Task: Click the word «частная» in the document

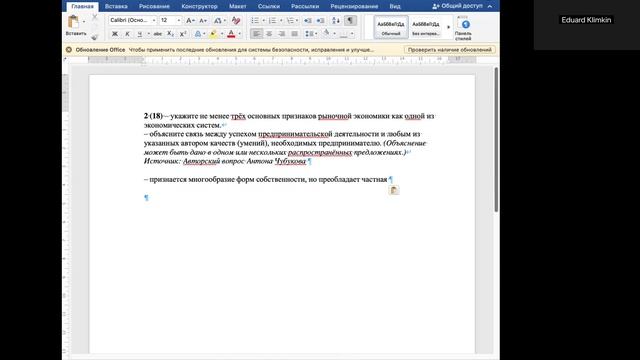Action: tap(373, 179)
